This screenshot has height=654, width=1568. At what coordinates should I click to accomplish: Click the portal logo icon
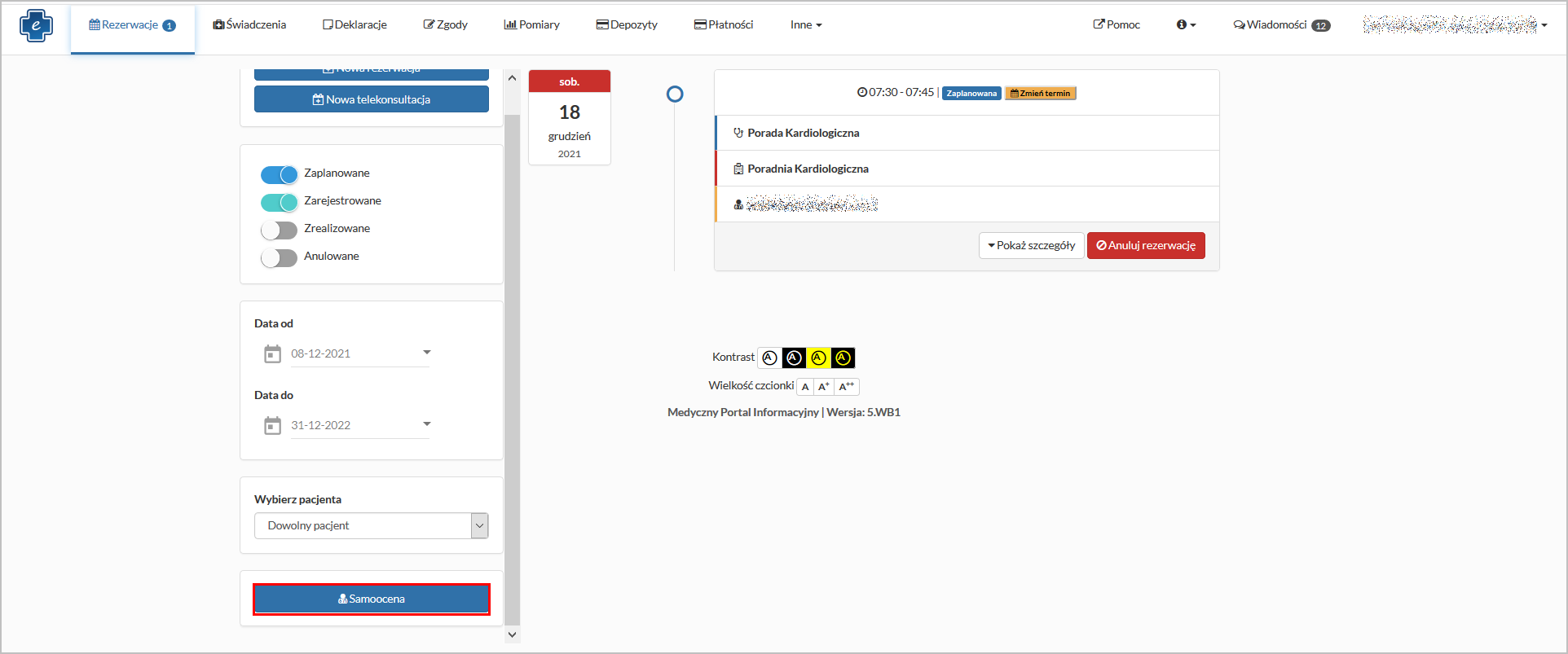click(x=36, y=25)
